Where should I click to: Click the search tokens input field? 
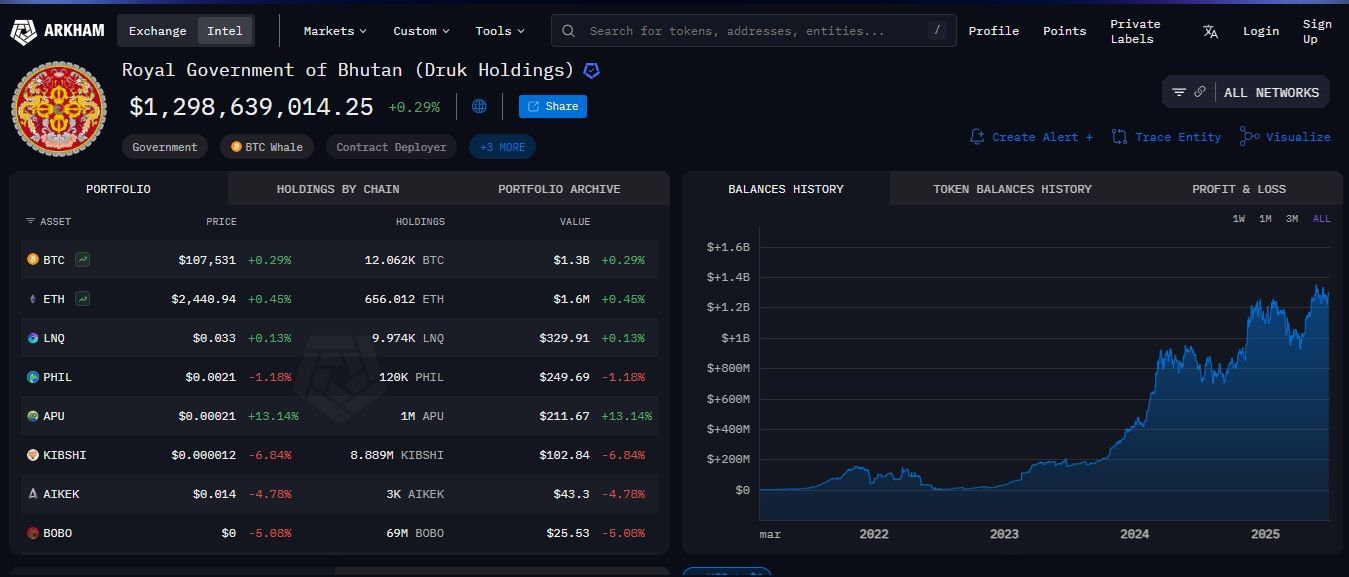(x=752, y=31)
